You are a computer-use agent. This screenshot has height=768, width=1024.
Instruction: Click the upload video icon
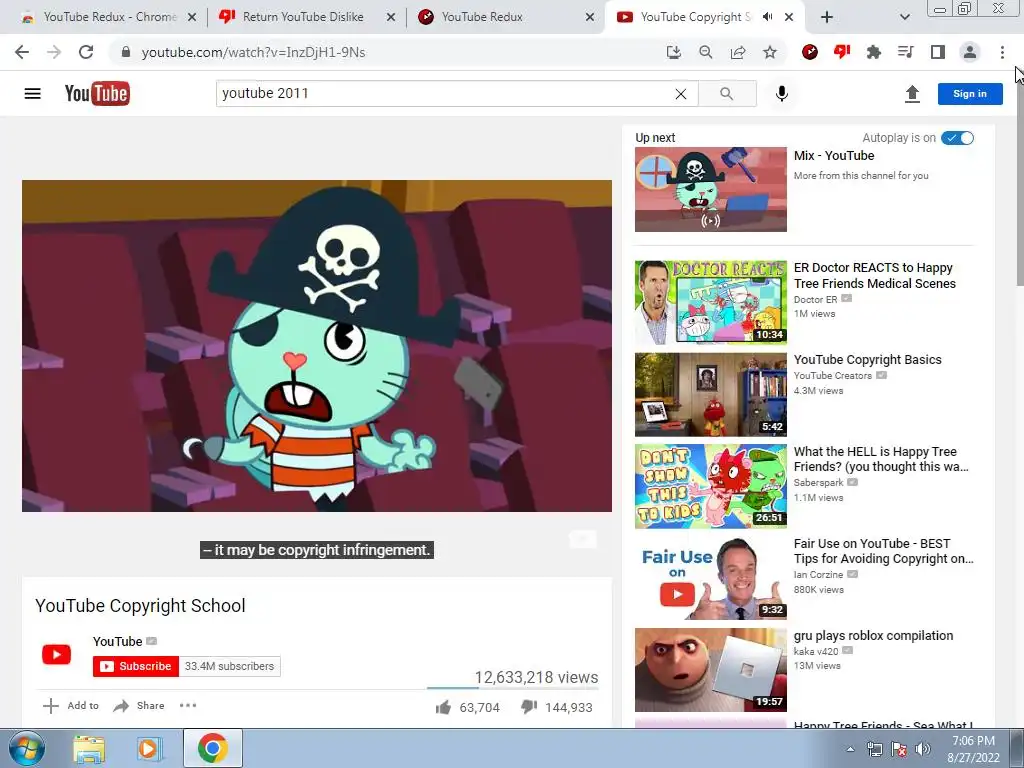point(912,94)
